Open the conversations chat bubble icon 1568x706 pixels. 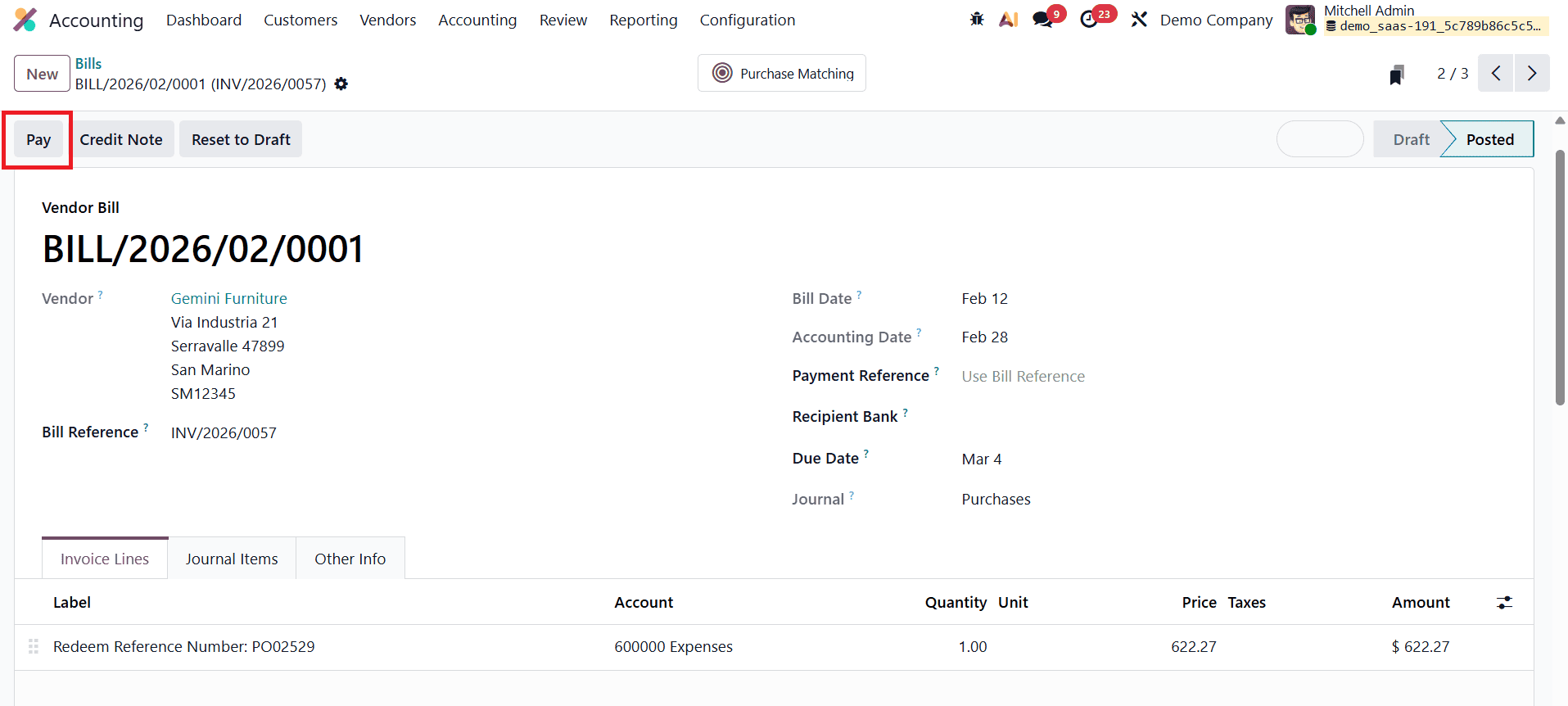tap(1042, 20)
